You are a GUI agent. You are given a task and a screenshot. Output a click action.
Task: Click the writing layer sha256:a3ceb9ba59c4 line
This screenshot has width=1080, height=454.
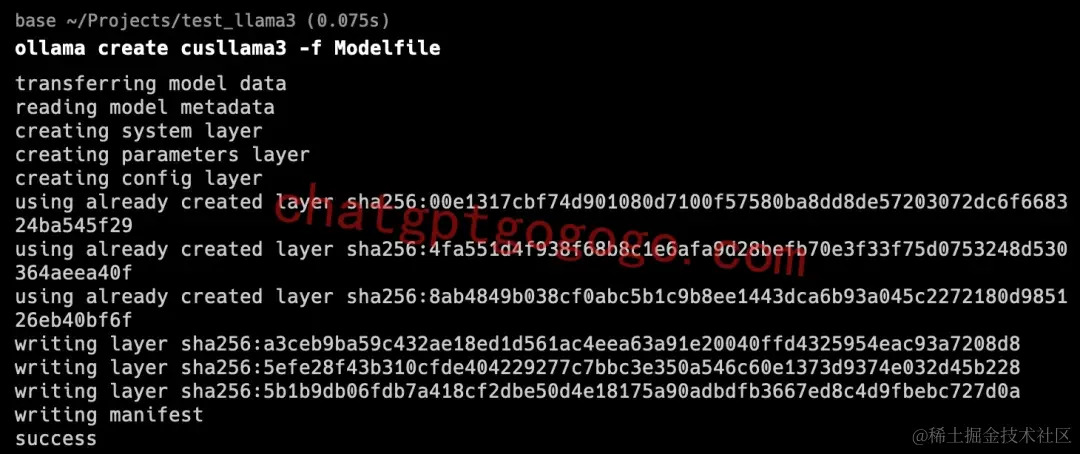click(518, 344)
